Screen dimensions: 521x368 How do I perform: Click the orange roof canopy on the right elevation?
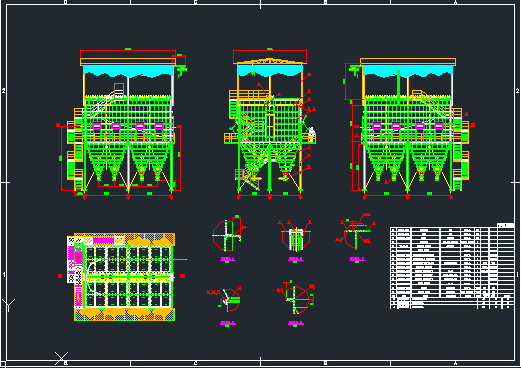(408, 62)
